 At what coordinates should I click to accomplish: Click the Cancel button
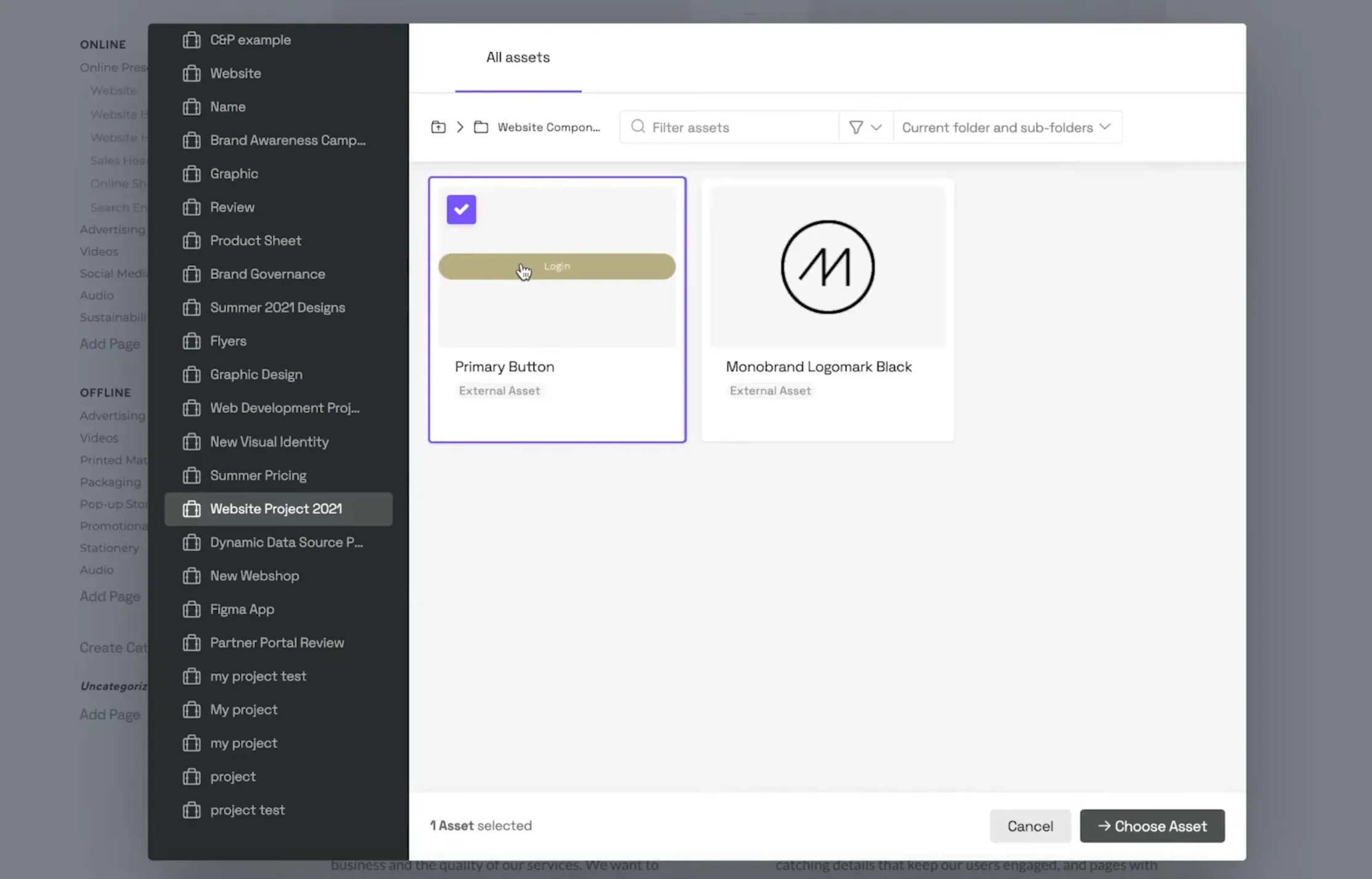click(1030, 825)
